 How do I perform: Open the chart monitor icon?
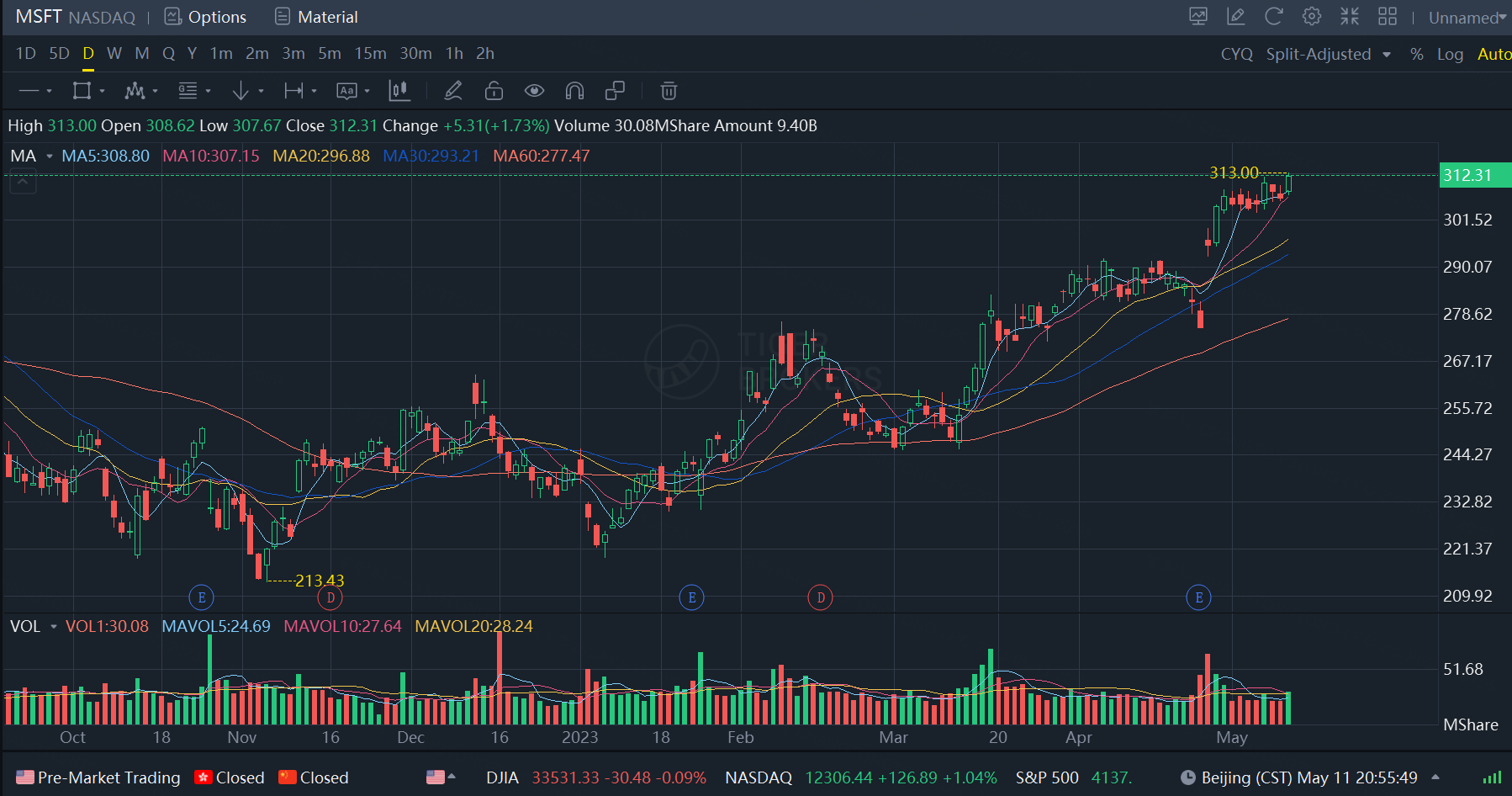click(x=1198, y=17)
